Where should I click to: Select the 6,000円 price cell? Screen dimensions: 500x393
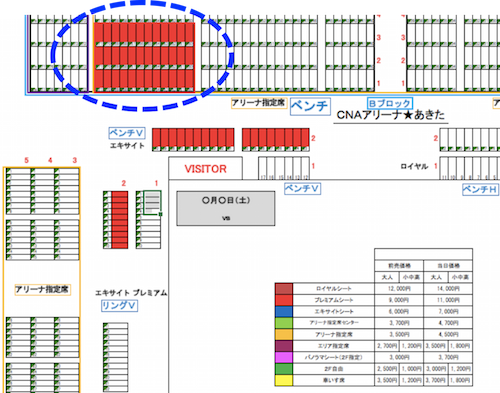[399, 311]
